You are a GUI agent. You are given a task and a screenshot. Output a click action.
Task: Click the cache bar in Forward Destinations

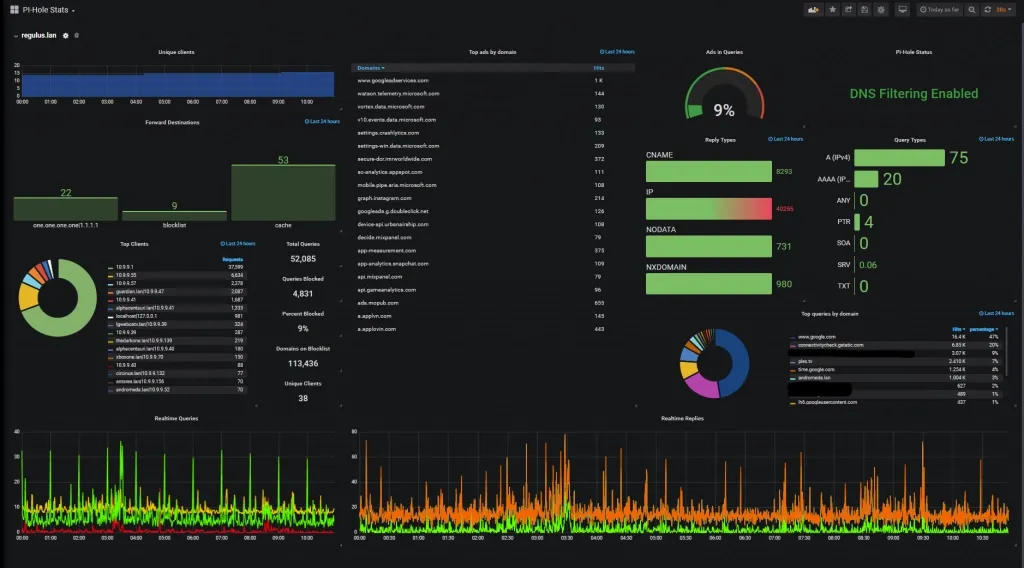283,193
